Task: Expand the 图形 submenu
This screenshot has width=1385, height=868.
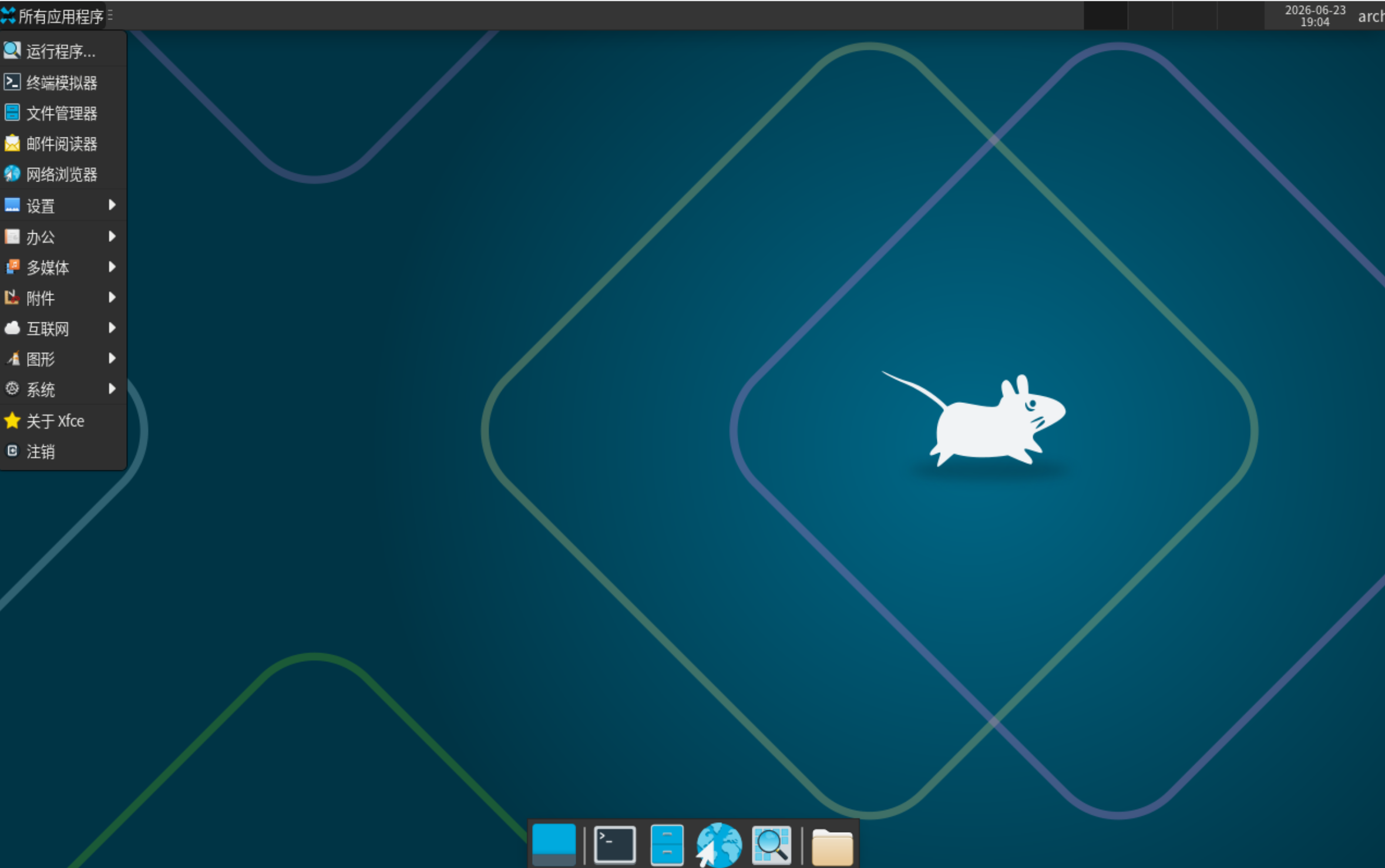Action: pos(63,359)
